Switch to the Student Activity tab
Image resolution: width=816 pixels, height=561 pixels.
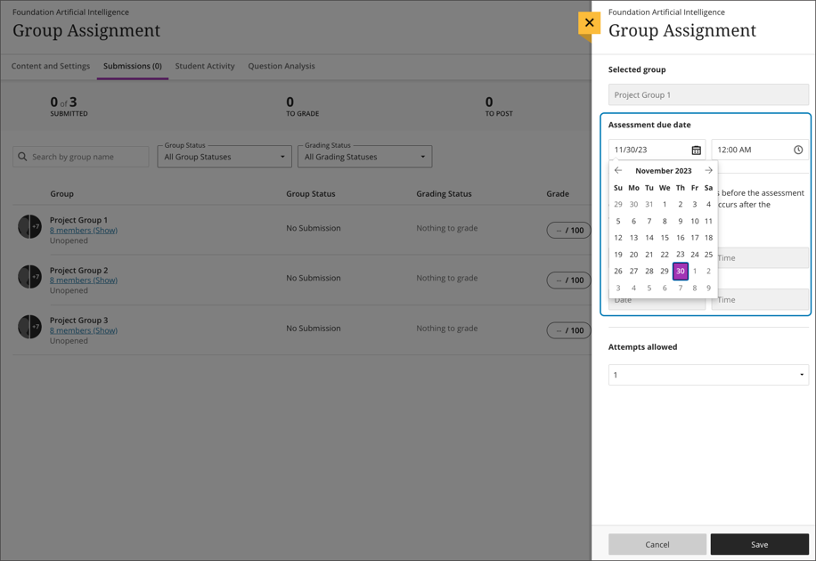click(205, 66)
